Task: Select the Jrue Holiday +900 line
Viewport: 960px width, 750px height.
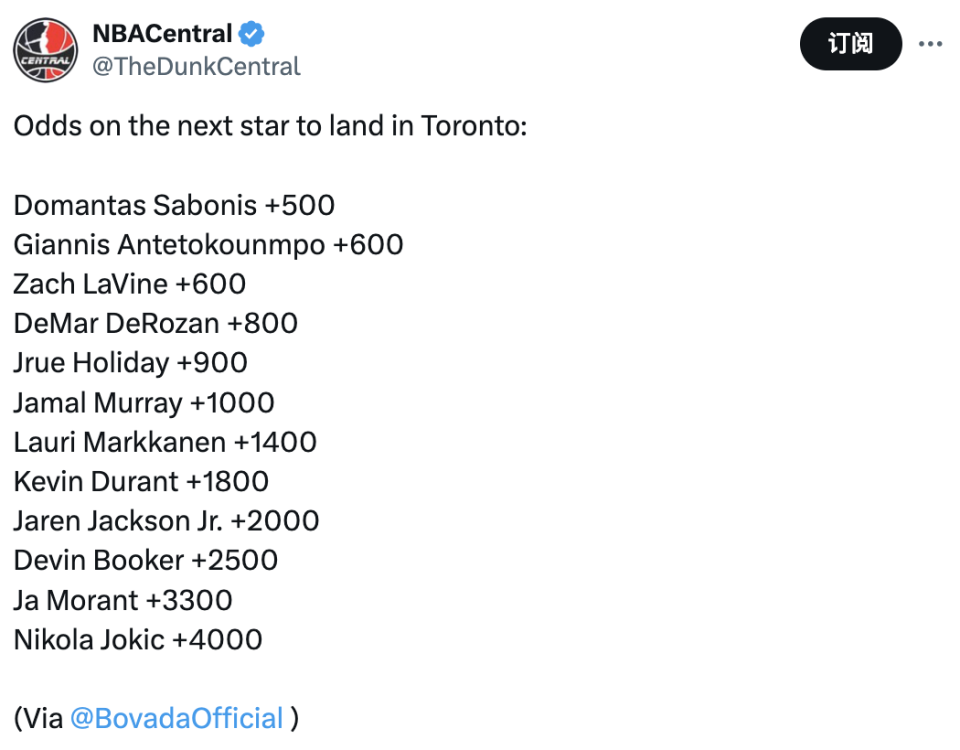Action: (130, 362)
